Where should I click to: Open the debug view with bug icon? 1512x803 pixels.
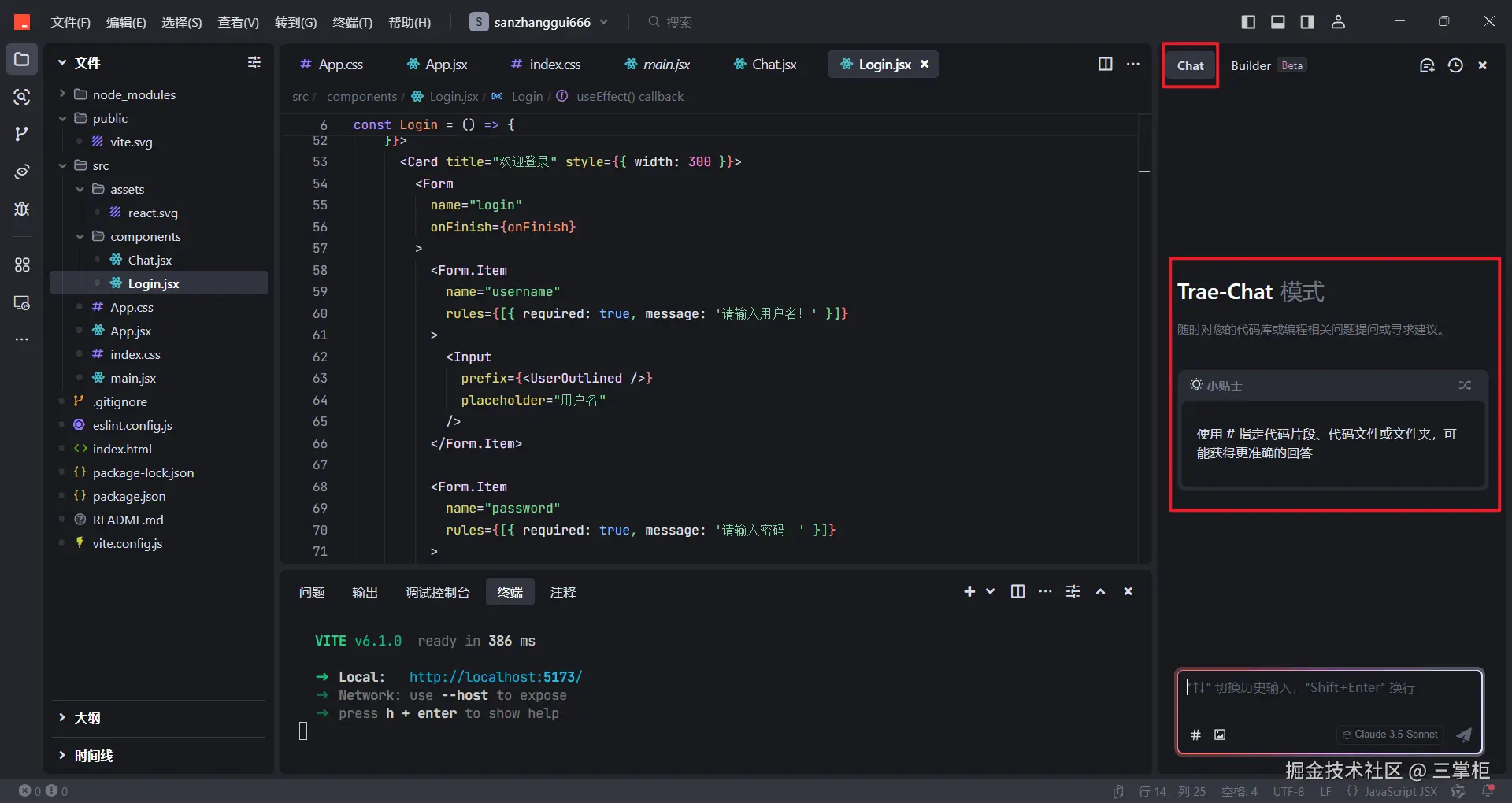22,209
